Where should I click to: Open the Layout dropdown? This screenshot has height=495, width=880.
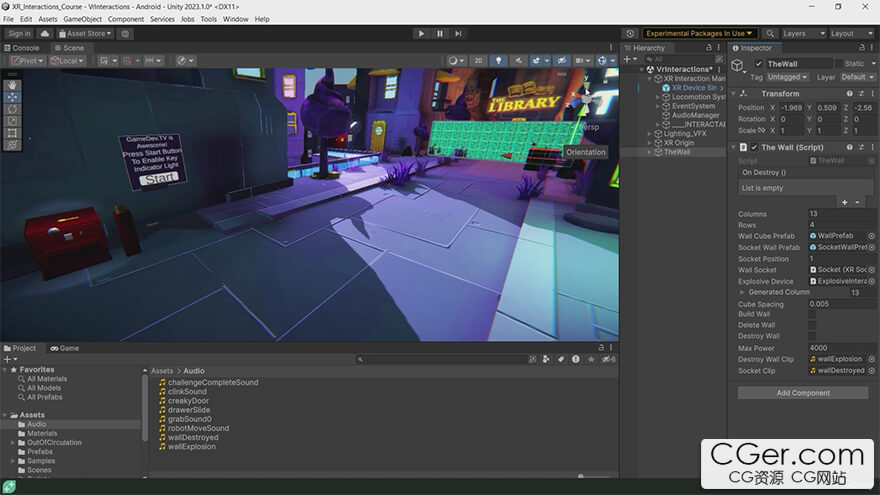tap(851, 34)
